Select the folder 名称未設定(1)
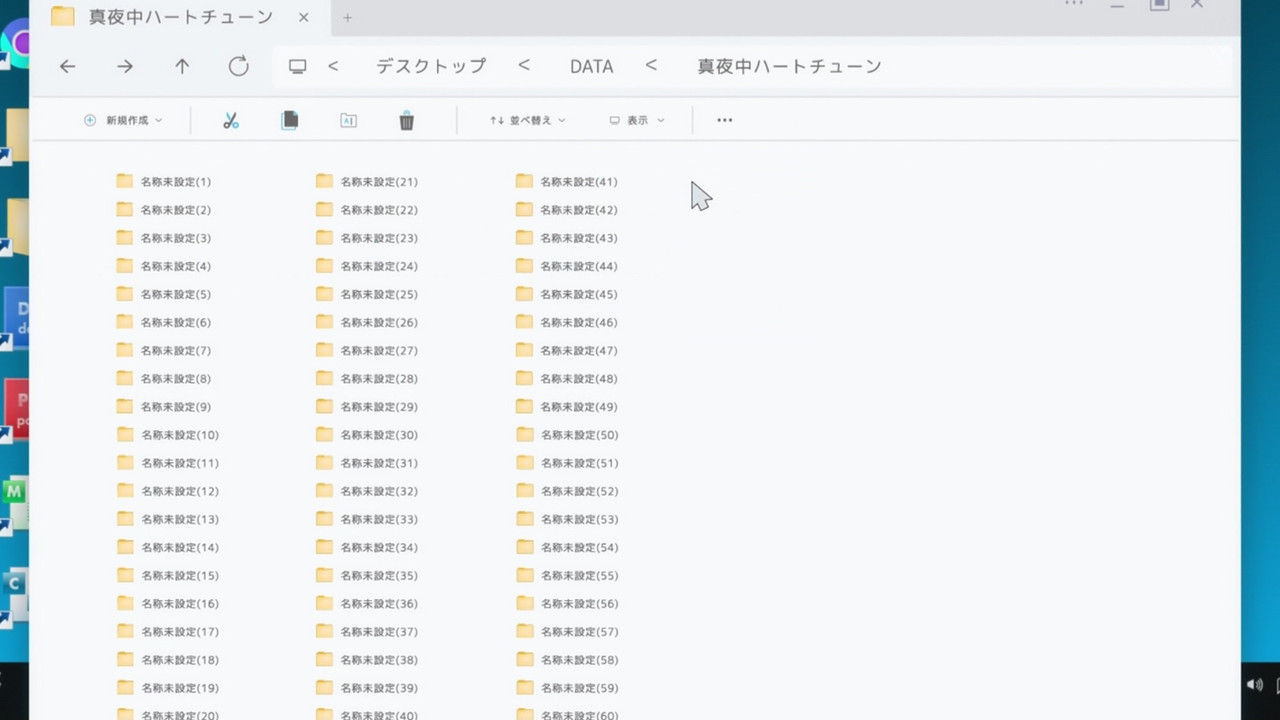The width and height of the screenshot is (1280, 720). click(x=174, y=182)
